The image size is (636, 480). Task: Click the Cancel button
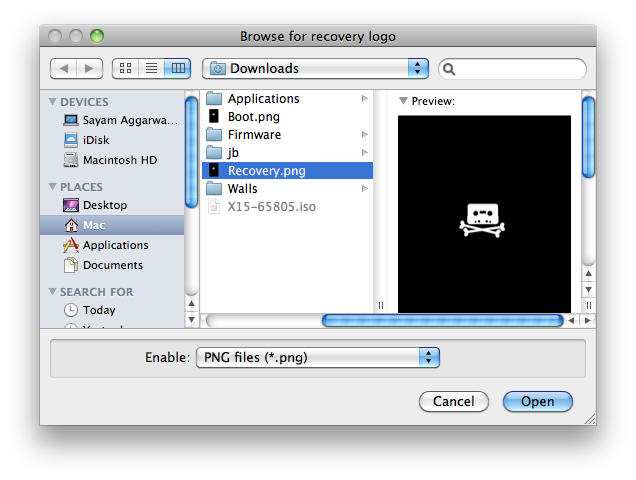click(x=453, y=401)
